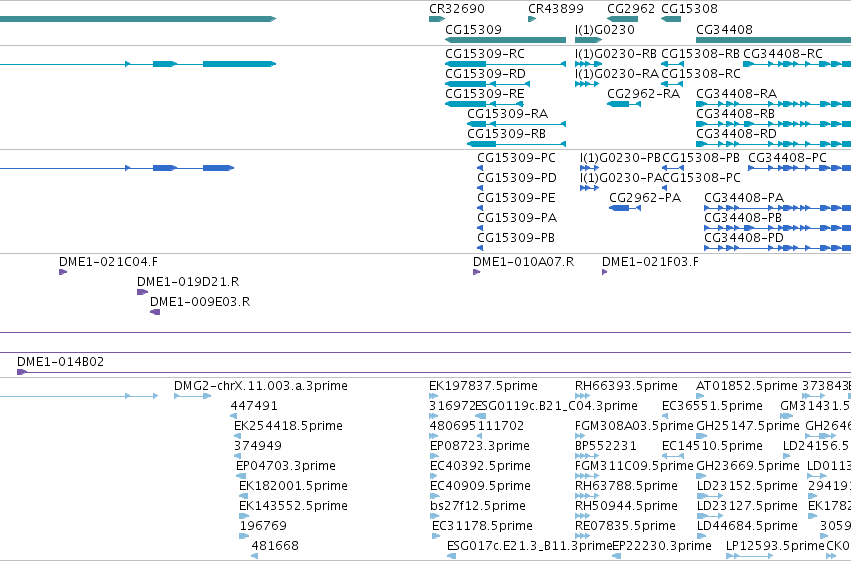The width and height of the screenshot is (851, 561).
Task: Click protein CG15309-PE
Action: 480,208
